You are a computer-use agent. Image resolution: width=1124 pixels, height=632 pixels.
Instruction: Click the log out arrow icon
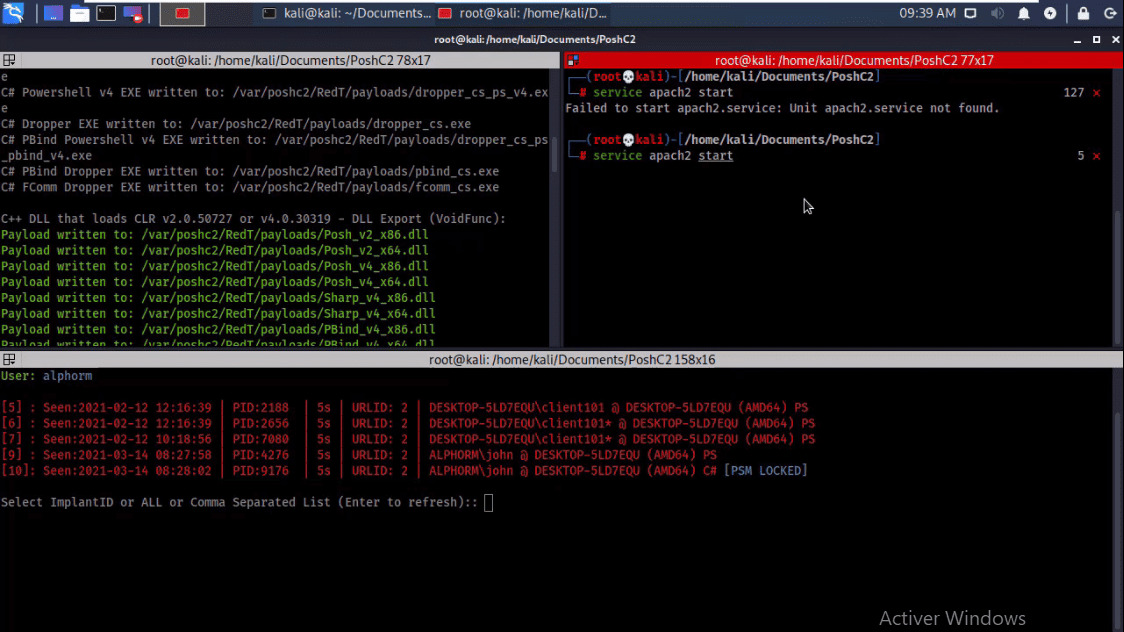pyautogui.click(x=1110, y=14)
